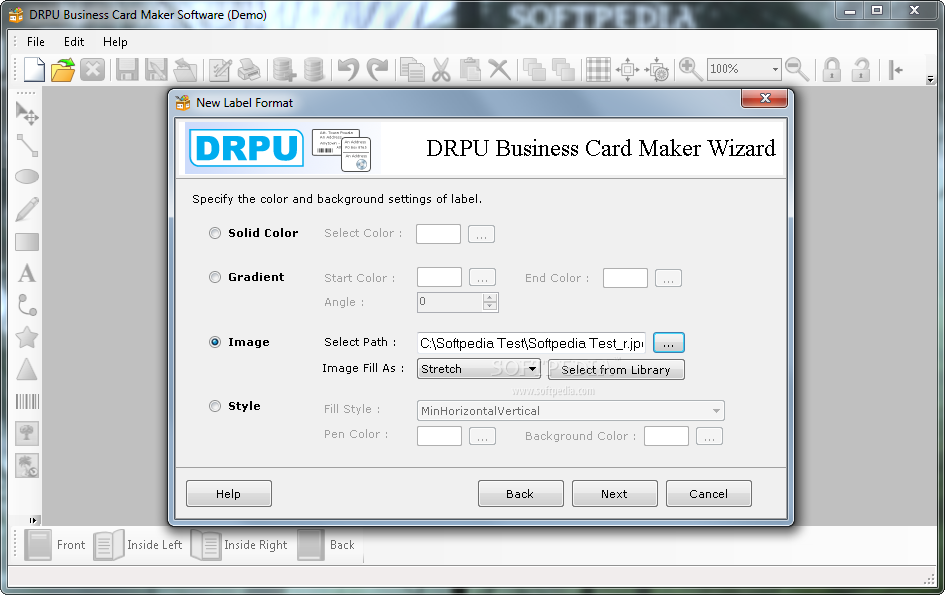The height and width of the screenshot is (595, 945).
Task: Select the Ellipse drawing tool
Action: pyautogui.click(x=27, y=177)
